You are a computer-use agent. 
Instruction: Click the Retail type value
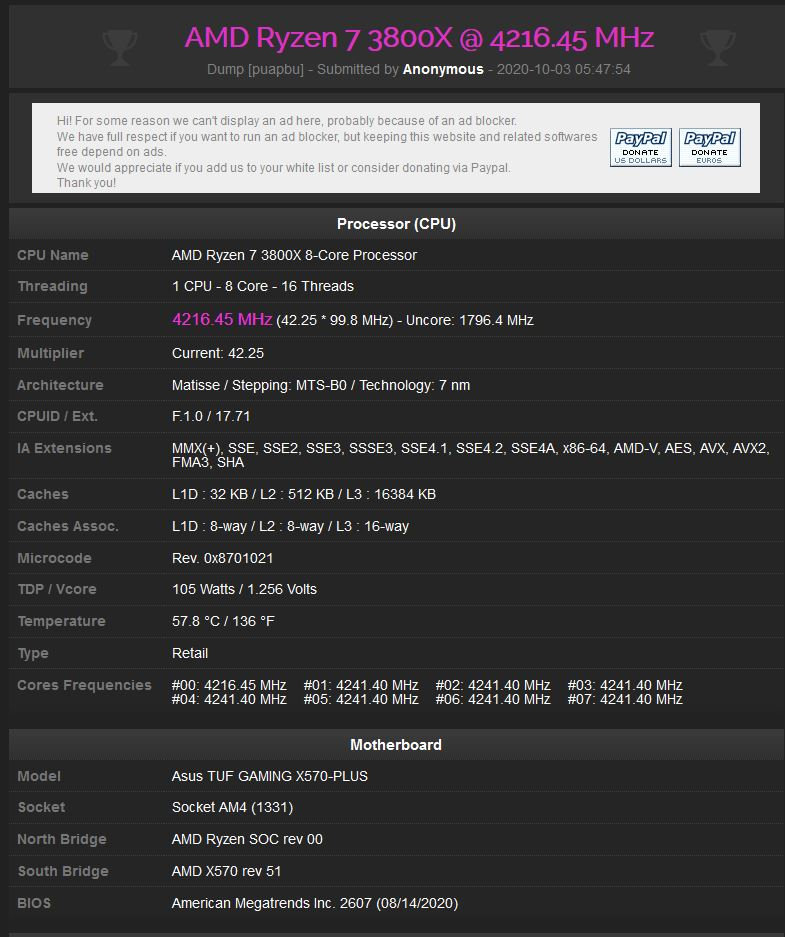click(190, 653)
